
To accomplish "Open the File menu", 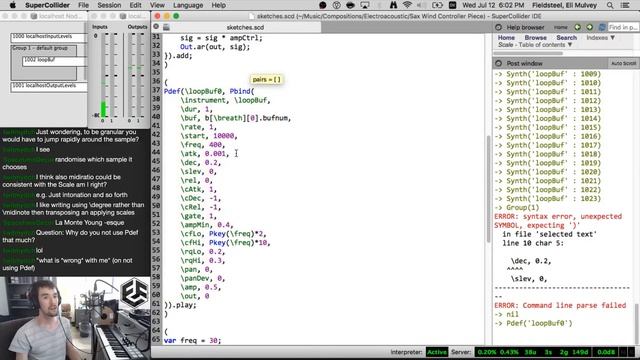I will pos(83,5).
